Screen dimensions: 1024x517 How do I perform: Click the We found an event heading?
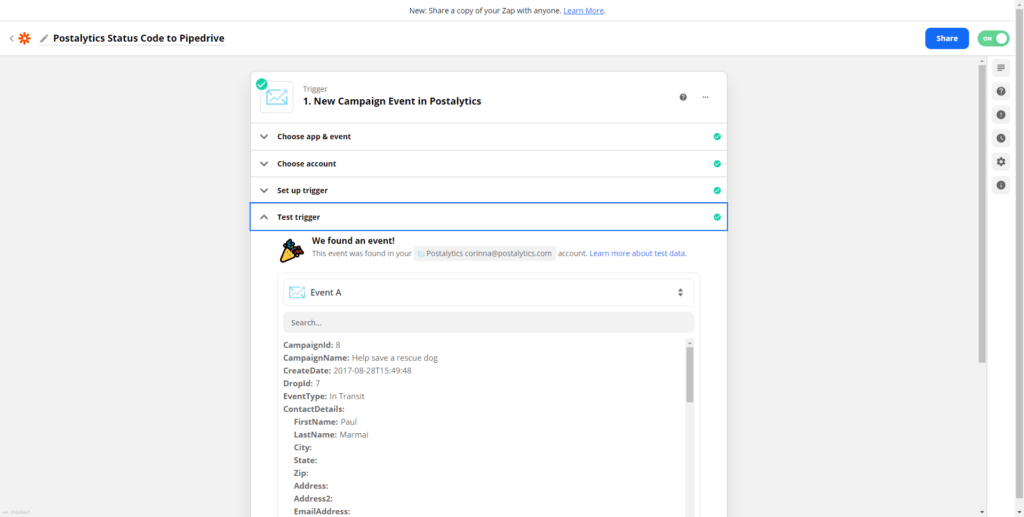pos(353,241)
